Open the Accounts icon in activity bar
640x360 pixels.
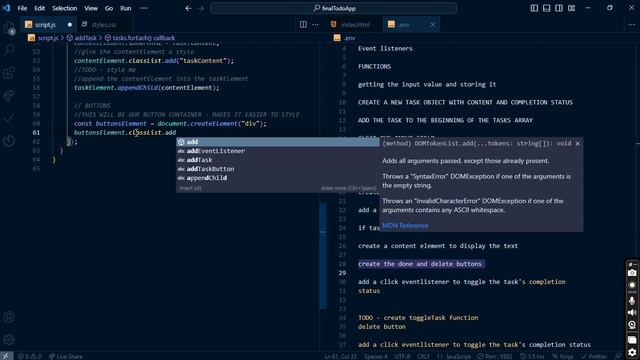(x=9, y=317)
